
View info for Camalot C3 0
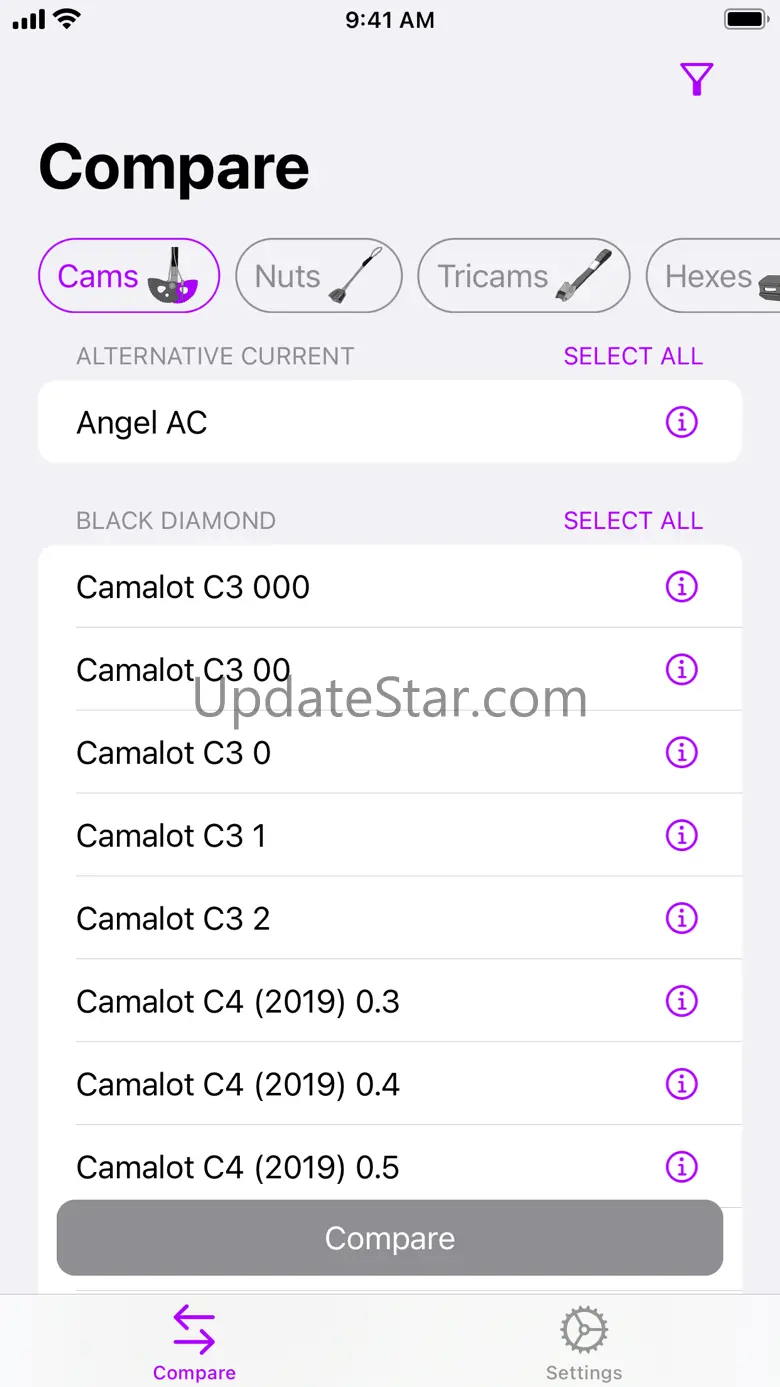(681, 753)
